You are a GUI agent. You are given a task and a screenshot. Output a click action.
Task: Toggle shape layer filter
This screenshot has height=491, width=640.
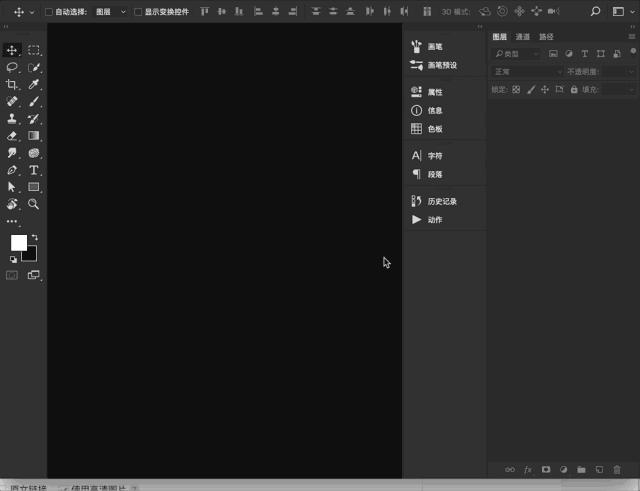[600, 54]
